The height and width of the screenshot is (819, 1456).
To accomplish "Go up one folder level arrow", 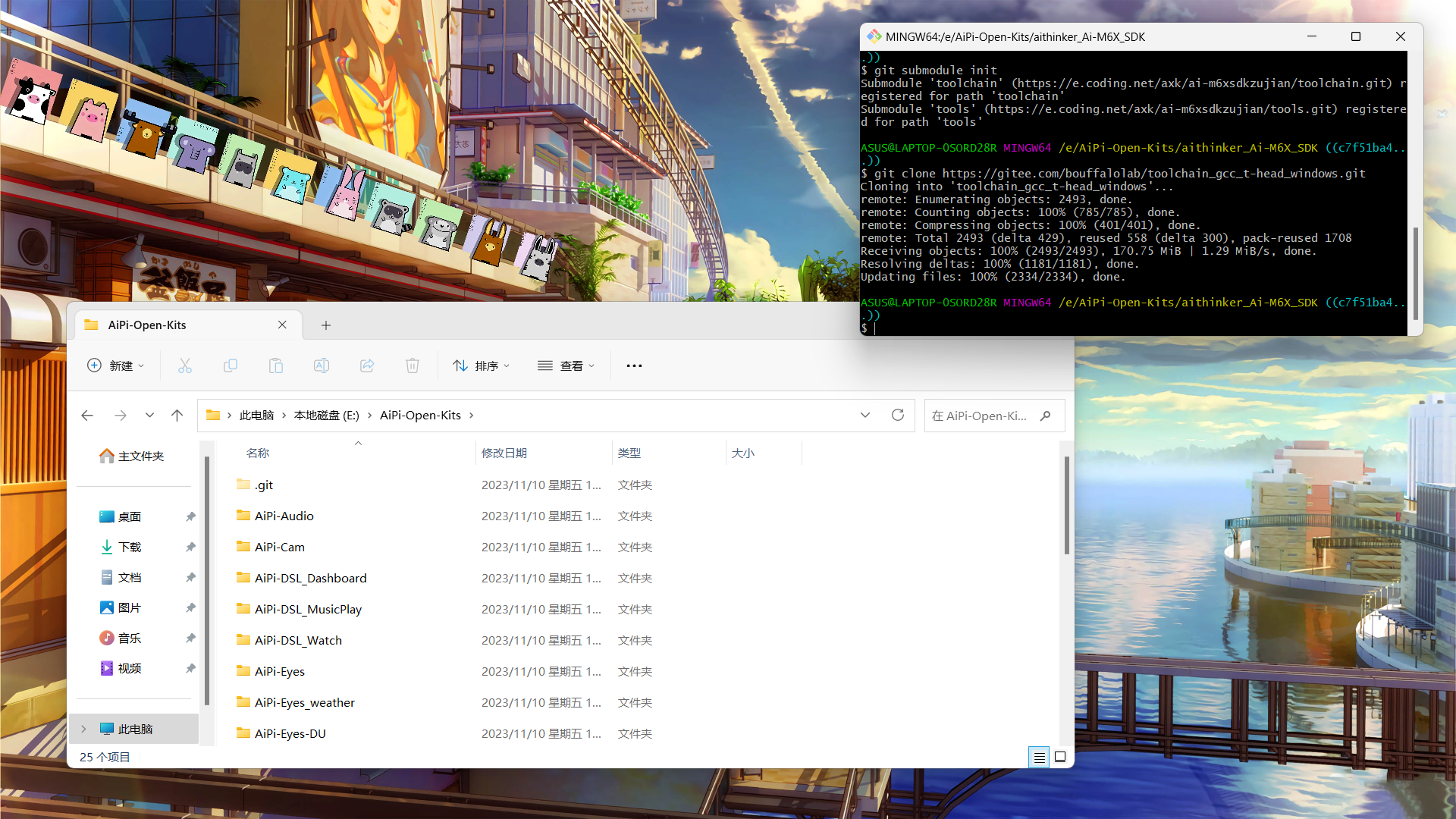I will (x=177, y=416).
